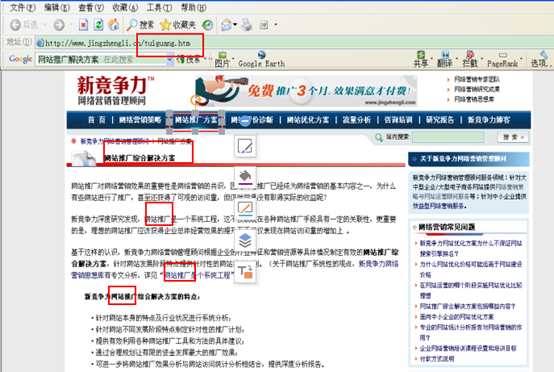Click the Edit page icon after printer
This screenshot has height=372, width=554.
[x=264, y=25]
